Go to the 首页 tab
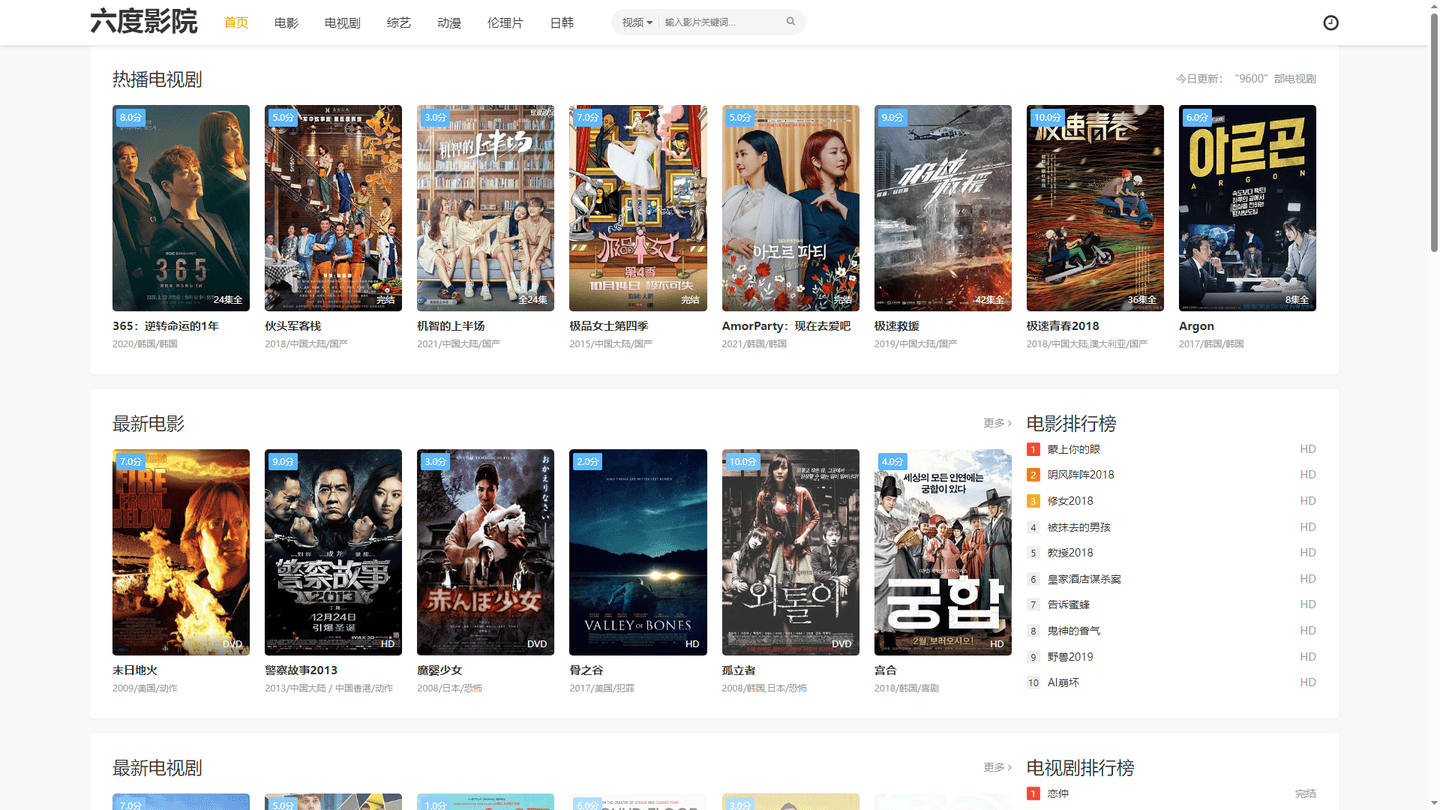The image size is (1440, 810). click(x=236, y=22)
